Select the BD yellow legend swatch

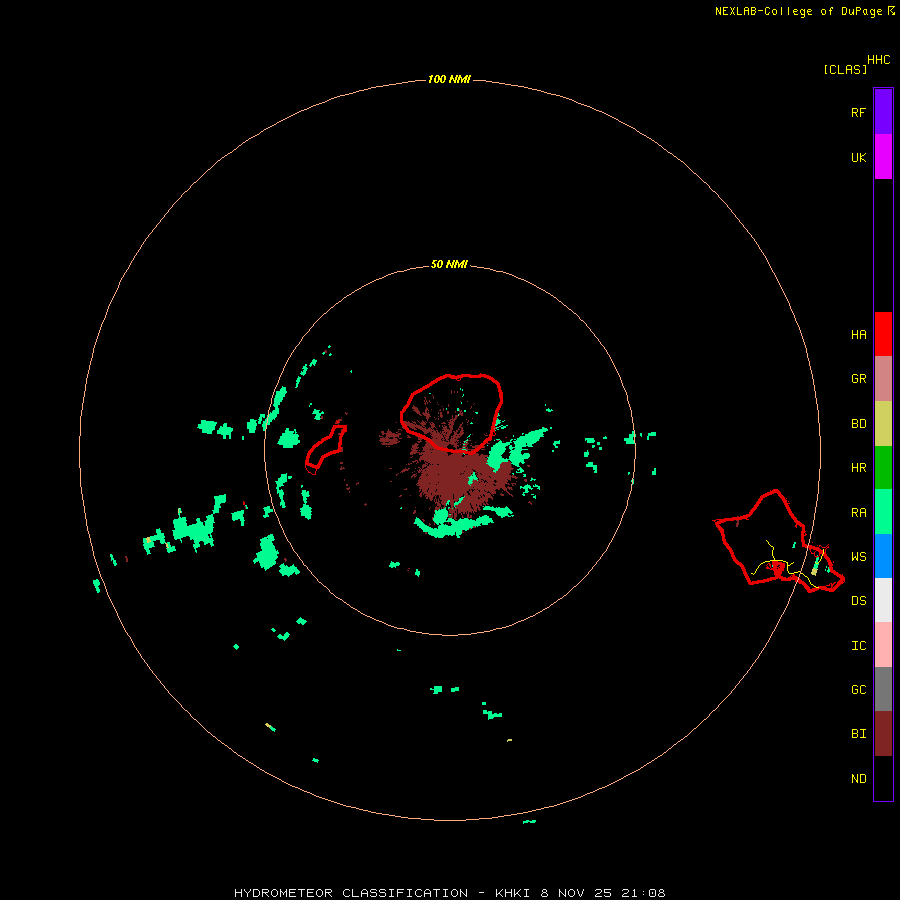coord(883,424)
